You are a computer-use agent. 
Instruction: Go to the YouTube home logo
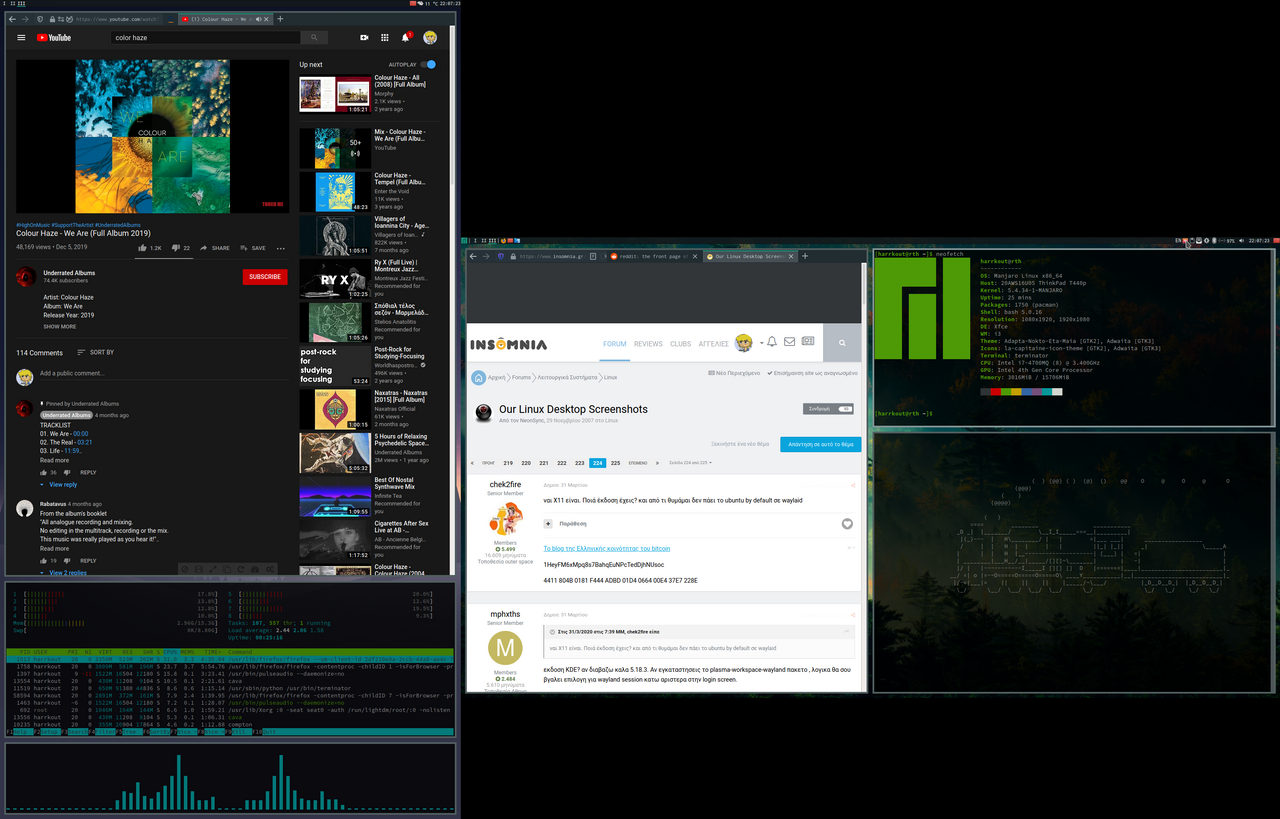(54, 38)
